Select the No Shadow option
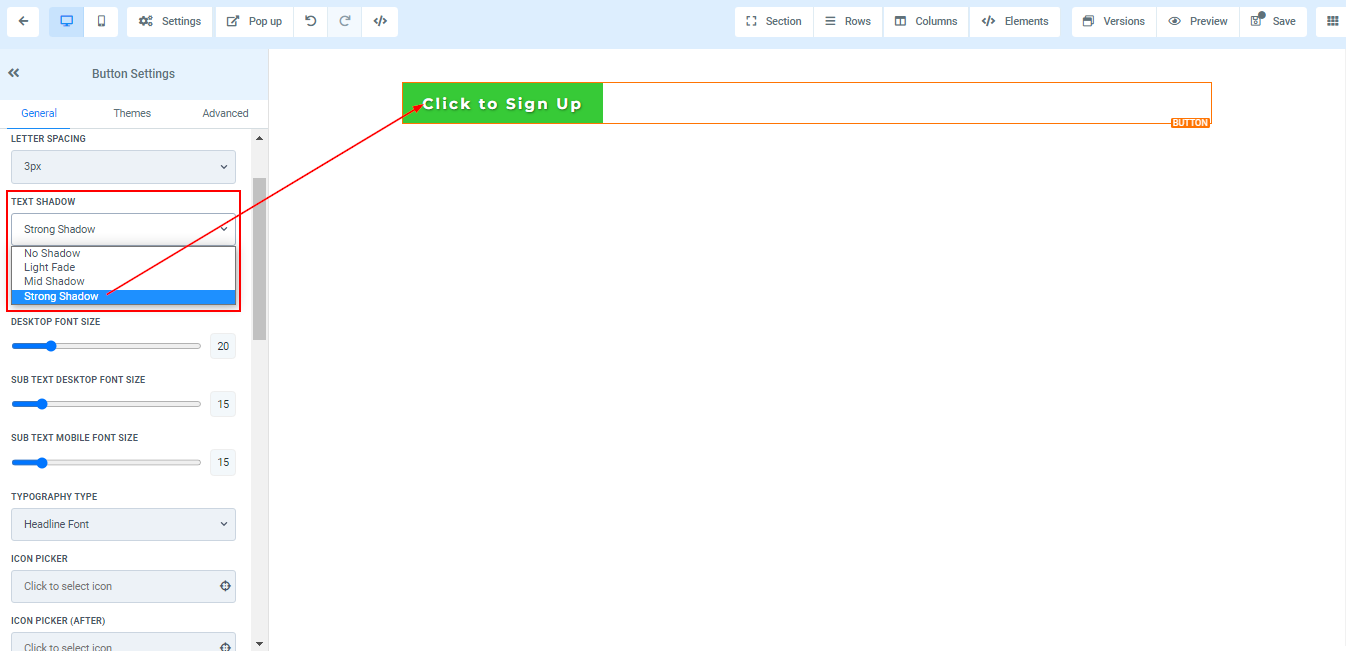Viewport: 1346px width, 651px height. (52, 253)
